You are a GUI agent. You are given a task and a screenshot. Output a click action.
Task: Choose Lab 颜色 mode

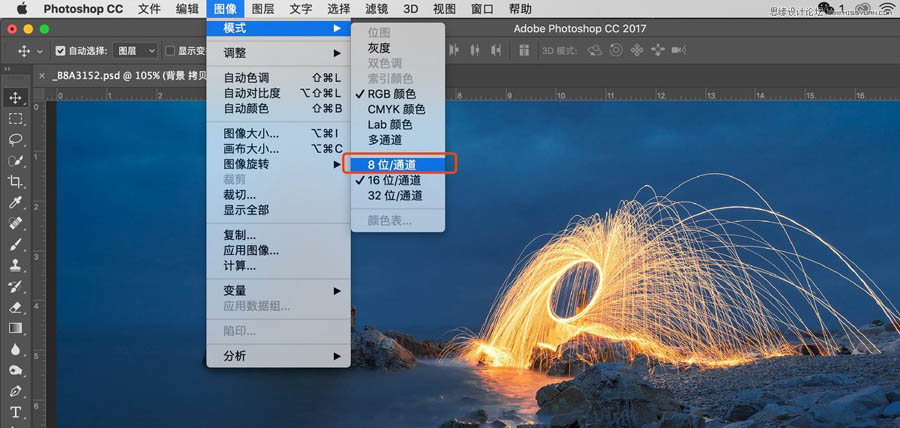(398, 124)
